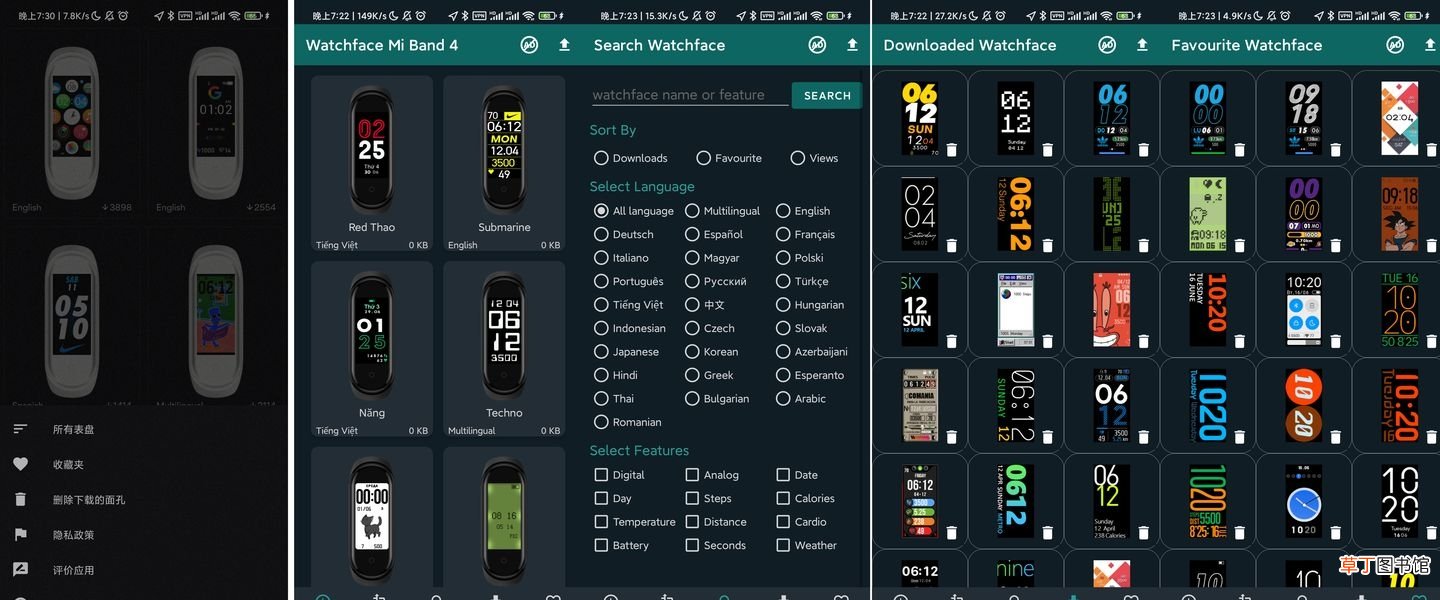Screen dimensions: 1440x600
Task: Select 评价应用 (rate app) drawer item
Action: (144, 569)
